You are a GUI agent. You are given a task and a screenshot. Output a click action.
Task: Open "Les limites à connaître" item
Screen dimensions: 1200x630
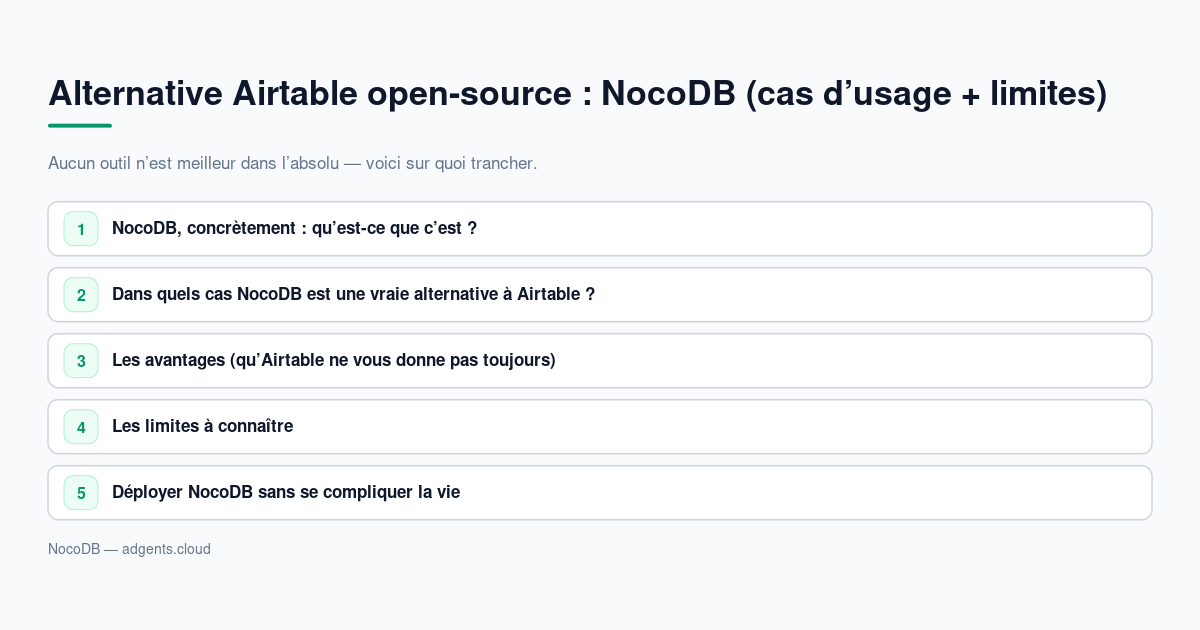(x=600, y=427)
